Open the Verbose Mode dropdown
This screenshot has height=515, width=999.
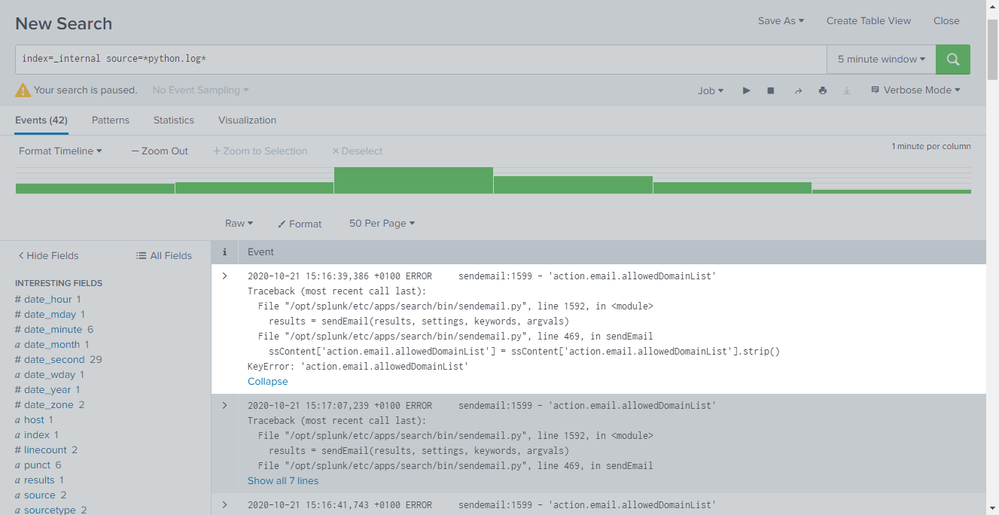click(x=915, y=90)
